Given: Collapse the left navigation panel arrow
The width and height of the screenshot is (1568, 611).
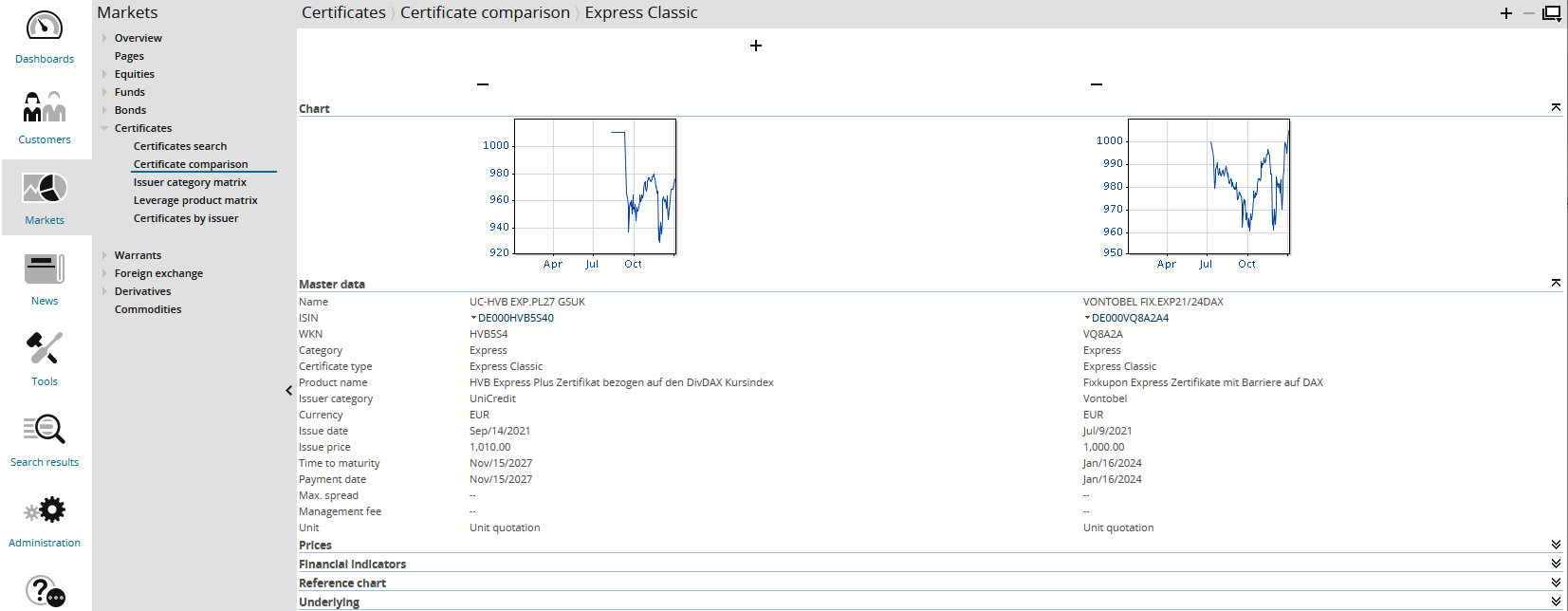Looking at the screenshot, I should coord(289,390).
